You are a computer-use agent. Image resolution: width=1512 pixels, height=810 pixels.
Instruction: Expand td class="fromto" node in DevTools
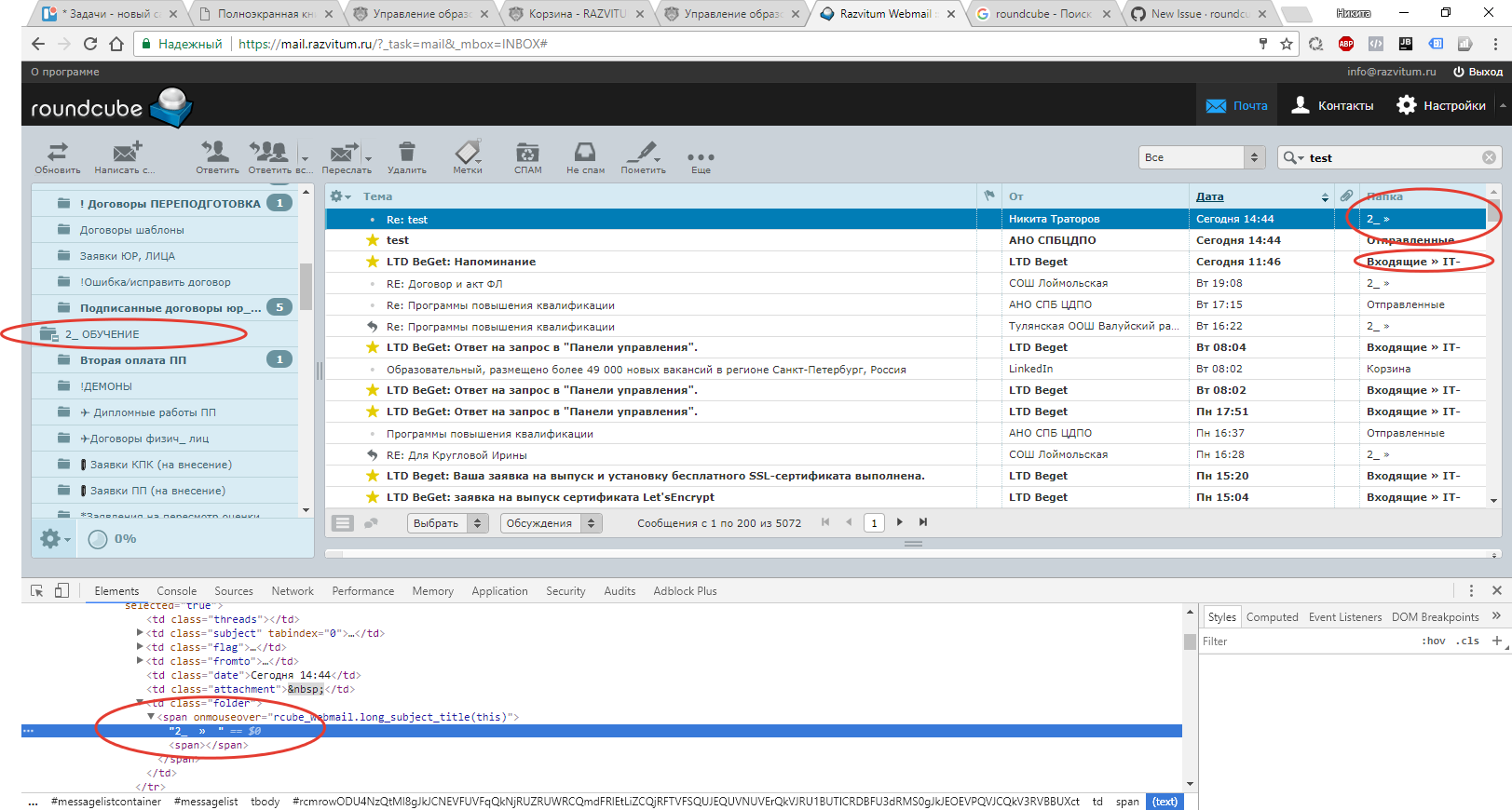coord(140,661)
